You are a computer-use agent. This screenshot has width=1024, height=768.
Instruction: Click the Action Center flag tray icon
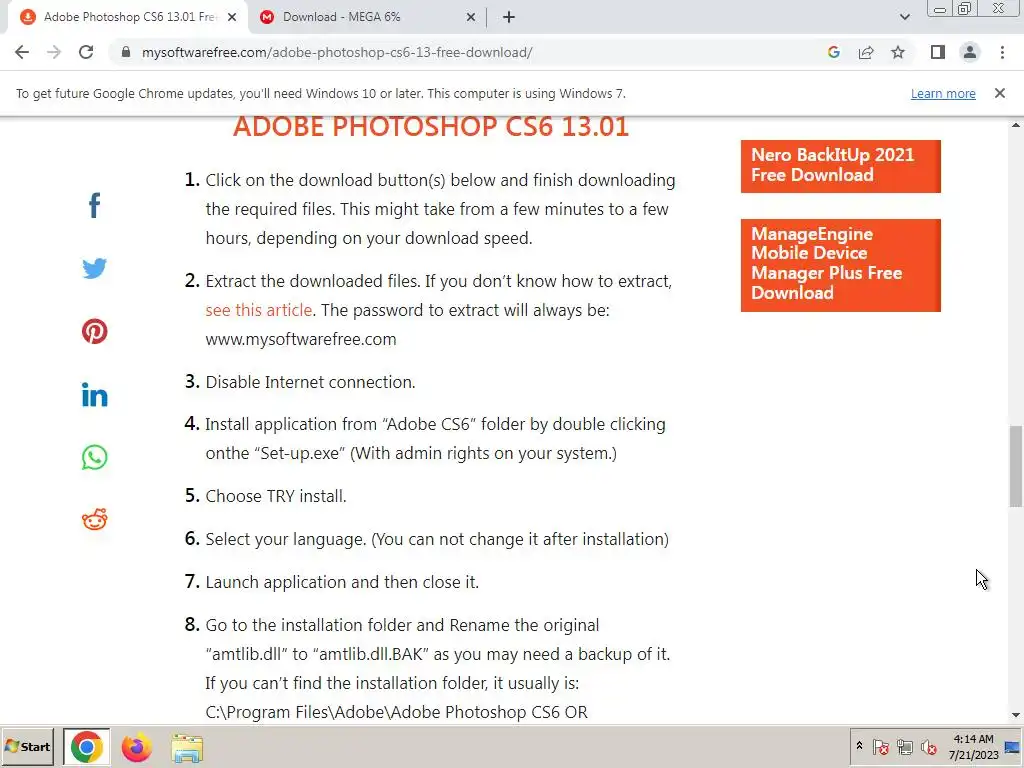(x=880, y=746)
